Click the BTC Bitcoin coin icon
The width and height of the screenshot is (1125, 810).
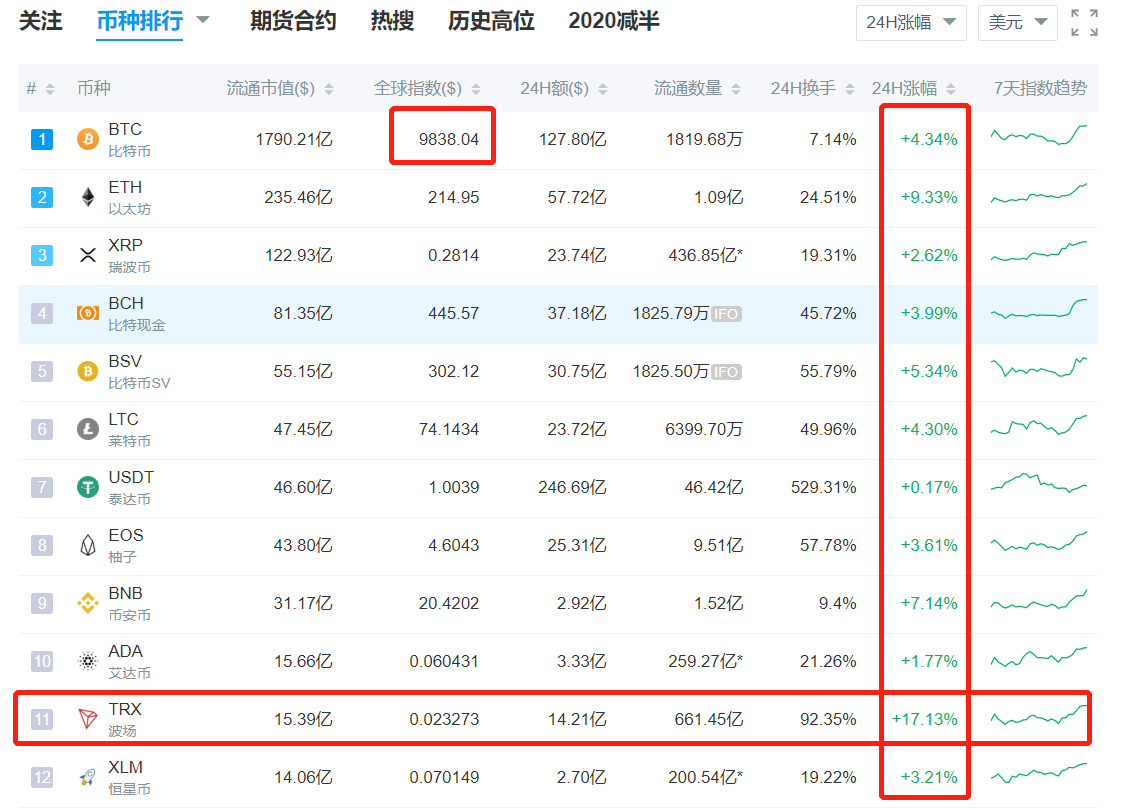tap(88, 139)
